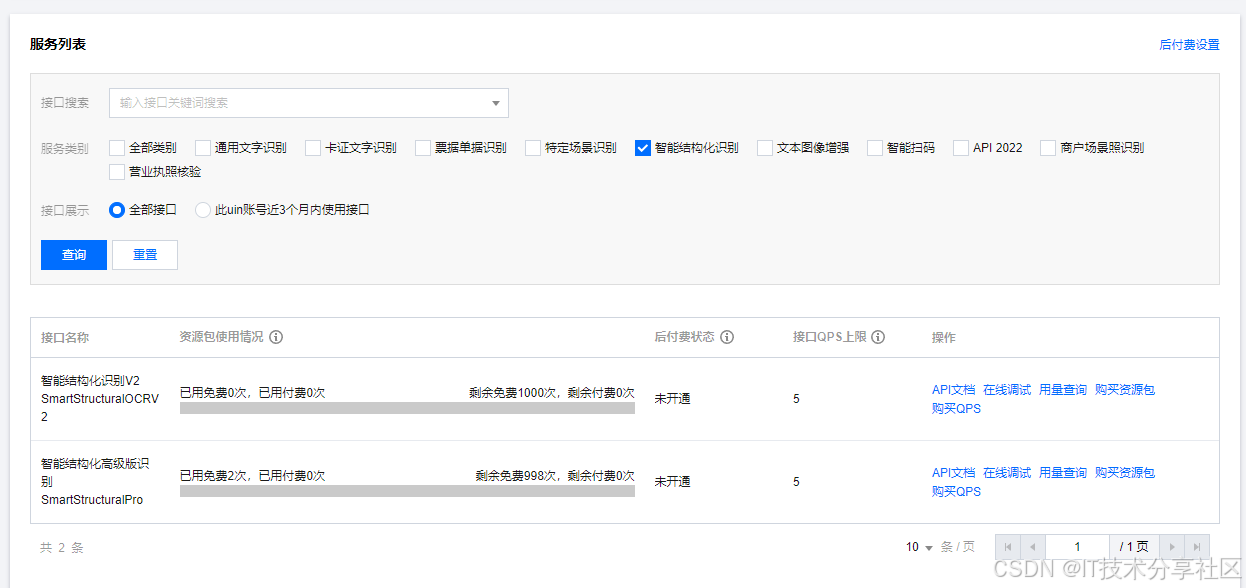Click 剩余免费1000次，剩余付费0次 text

point(552,393)
